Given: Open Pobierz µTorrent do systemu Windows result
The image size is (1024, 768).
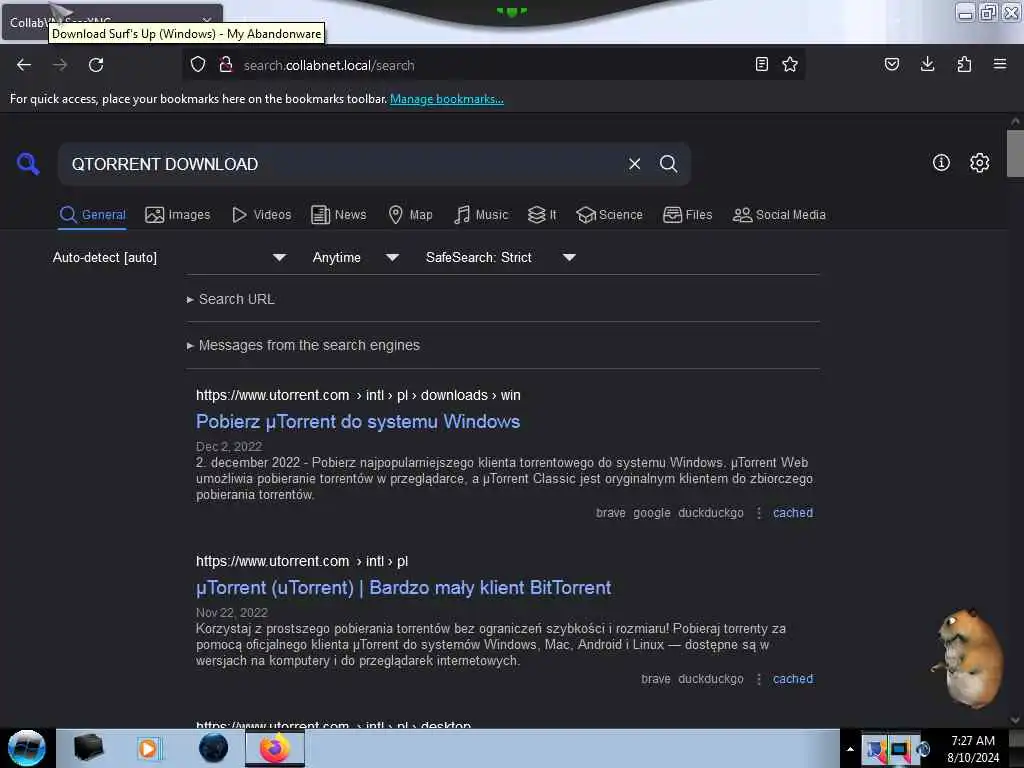Looking at the screenshot, I should [x=358, y=421].
